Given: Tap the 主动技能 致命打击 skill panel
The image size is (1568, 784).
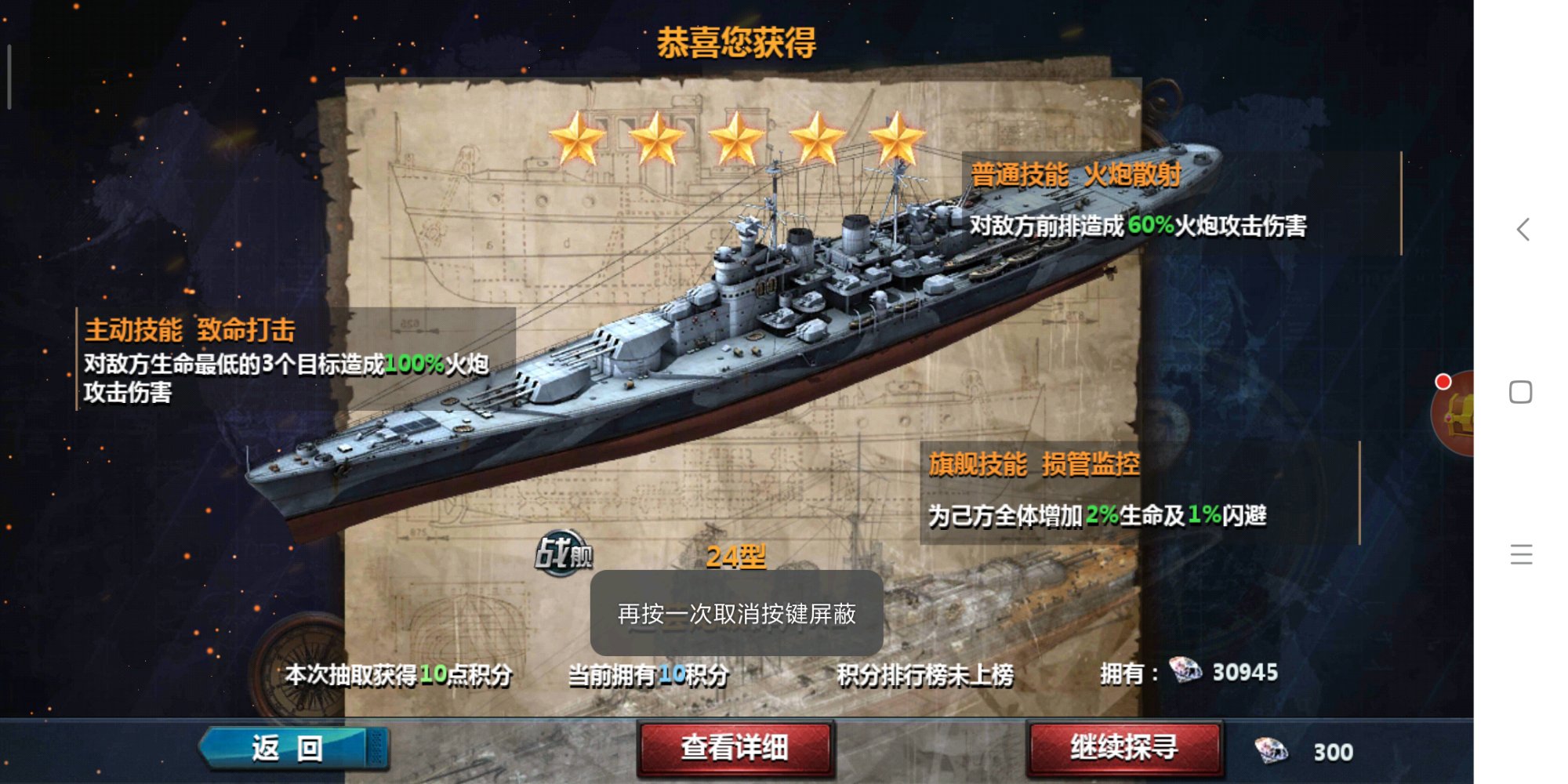Looking at the screenshot, I should pos(296,359).
